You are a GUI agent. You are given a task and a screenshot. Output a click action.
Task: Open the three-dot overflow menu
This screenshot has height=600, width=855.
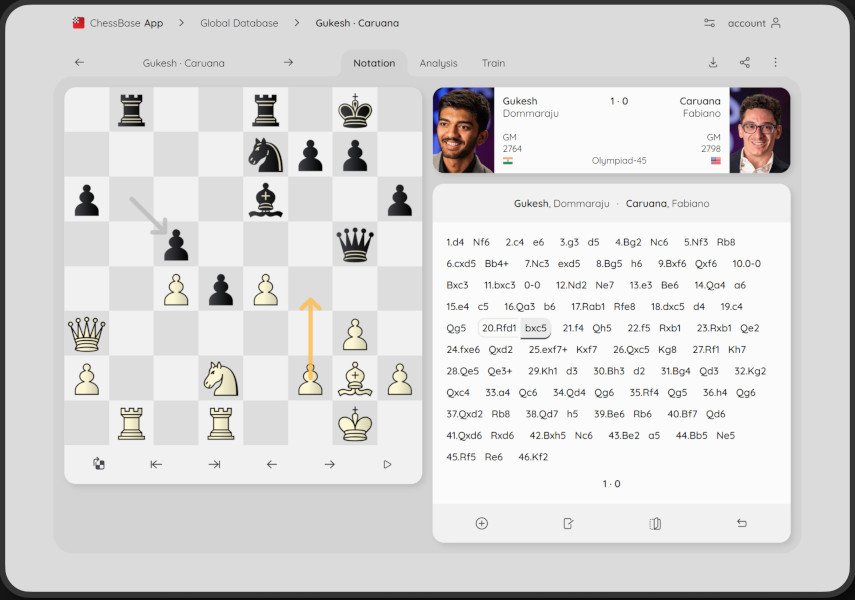pos(775,63)
